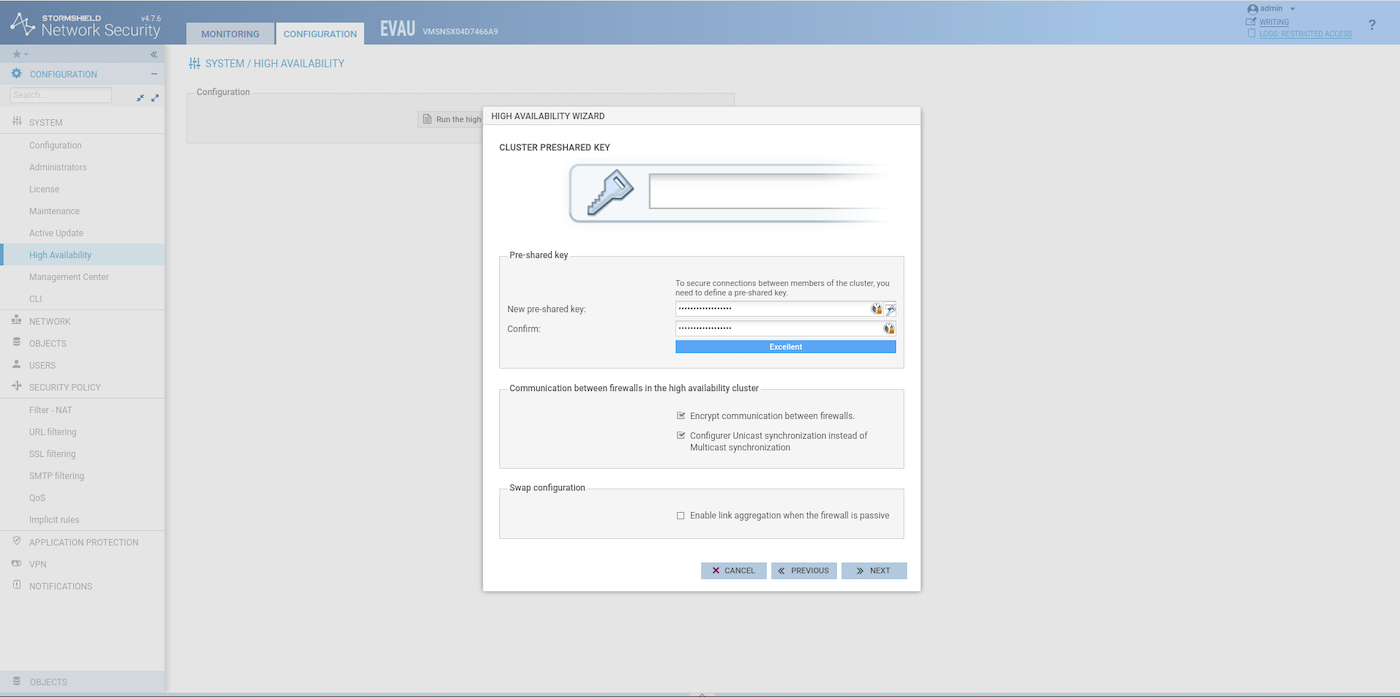Expand all menus with outward arrows icon
The width and height of the screenshot is (1400, 697).
click(x=155, y=97)
